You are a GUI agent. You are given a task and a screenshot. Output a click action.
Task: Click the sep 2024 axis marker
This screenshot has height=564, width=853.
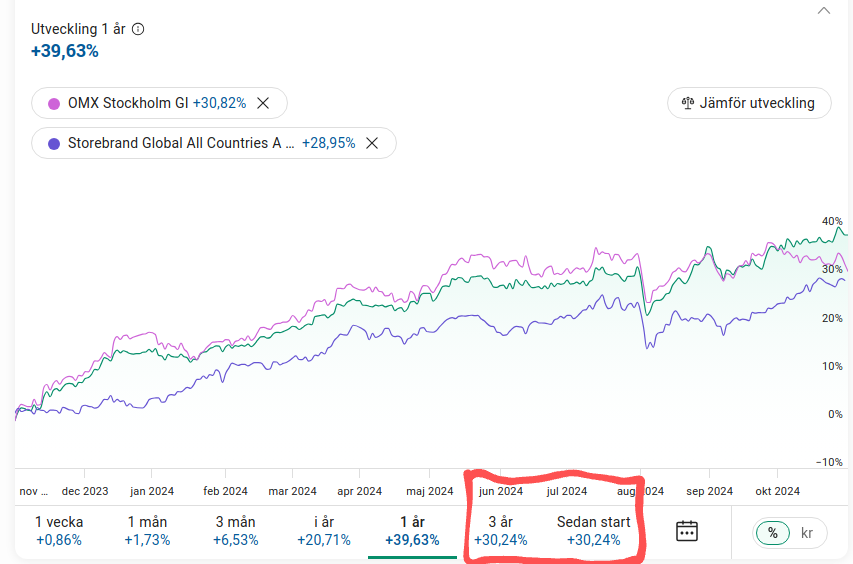(709, 491)
